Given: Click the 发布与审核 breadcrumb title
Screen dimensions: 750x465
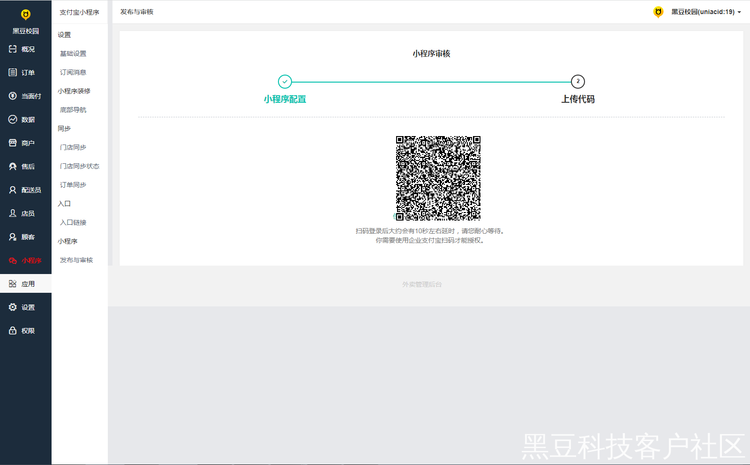Looking at the screenshot, I should point(137,11).
